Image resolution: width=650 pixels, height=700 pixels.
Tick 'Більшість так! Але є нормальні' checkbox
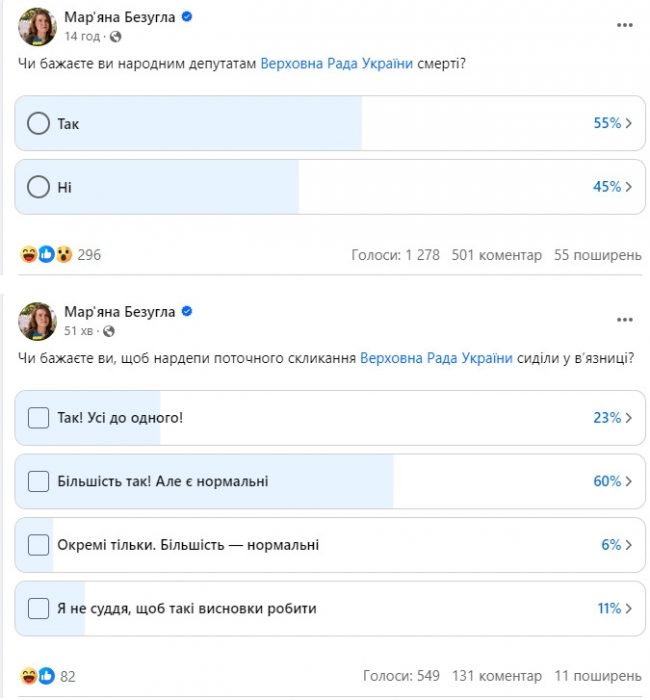[x=38, y=481]
